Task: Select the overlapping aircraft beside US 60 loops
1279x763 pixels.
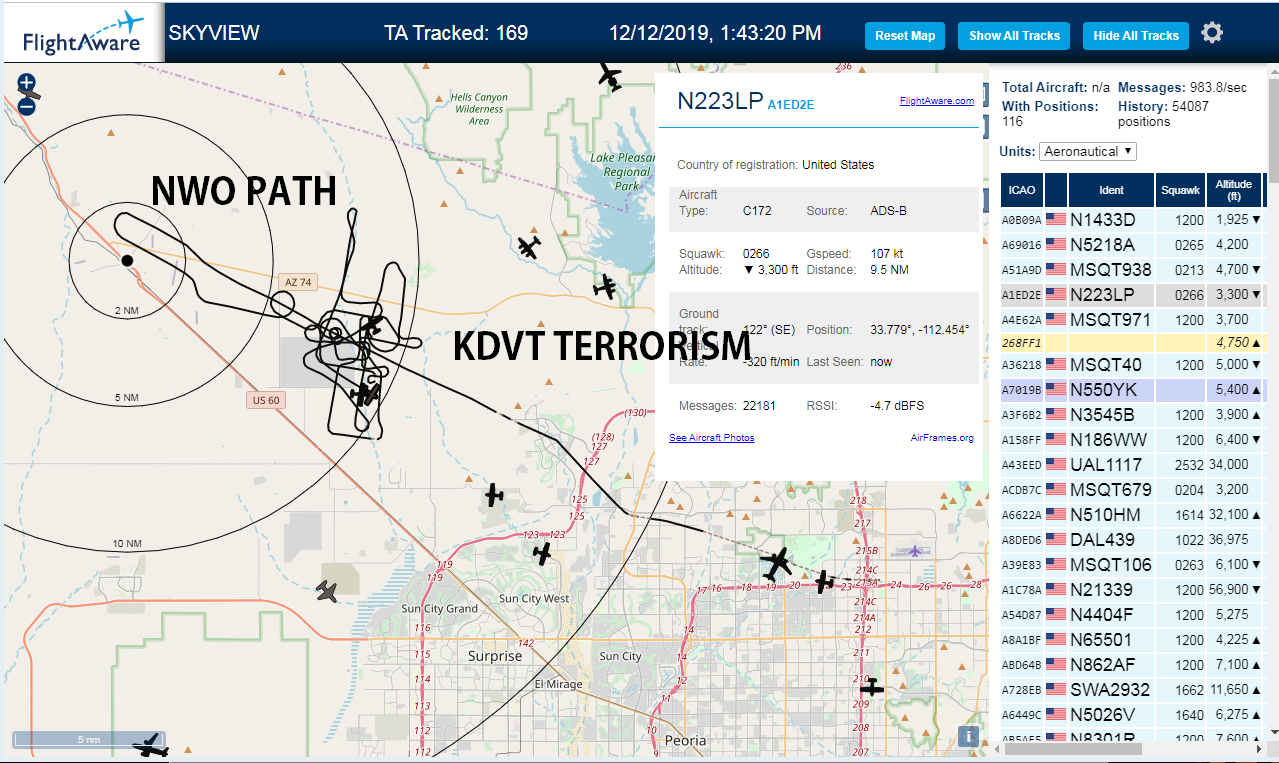Action: pyautogui.click(x=365, y=394)
